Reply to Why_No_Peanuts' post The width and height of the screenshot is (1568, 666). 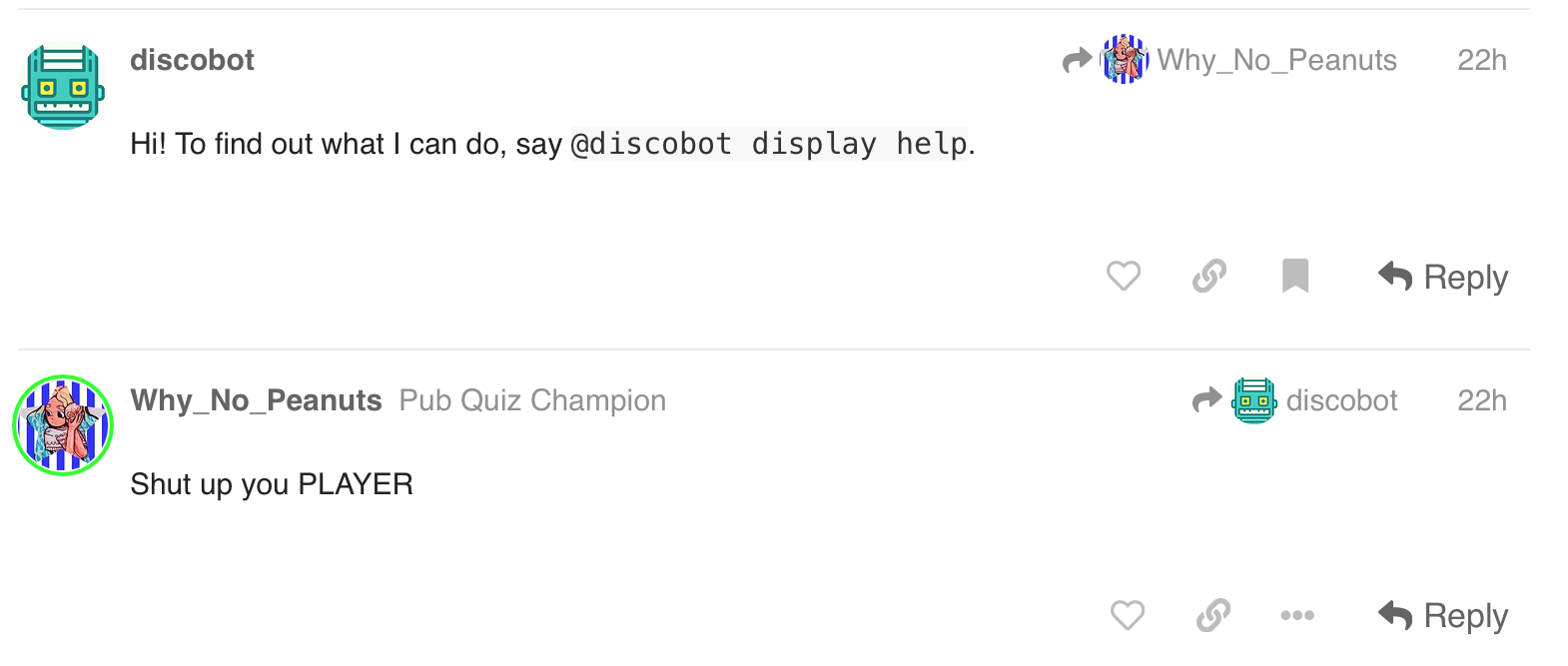1443,616
